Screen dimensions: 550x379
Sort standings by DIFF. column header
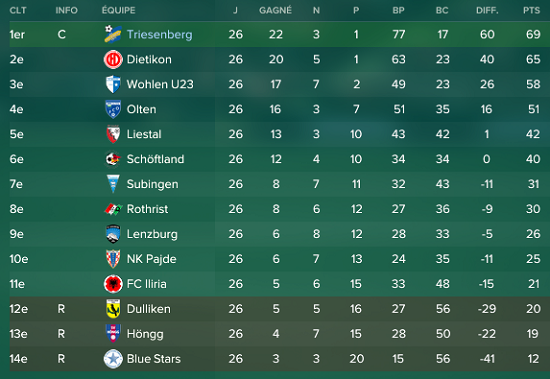(487, 11)
